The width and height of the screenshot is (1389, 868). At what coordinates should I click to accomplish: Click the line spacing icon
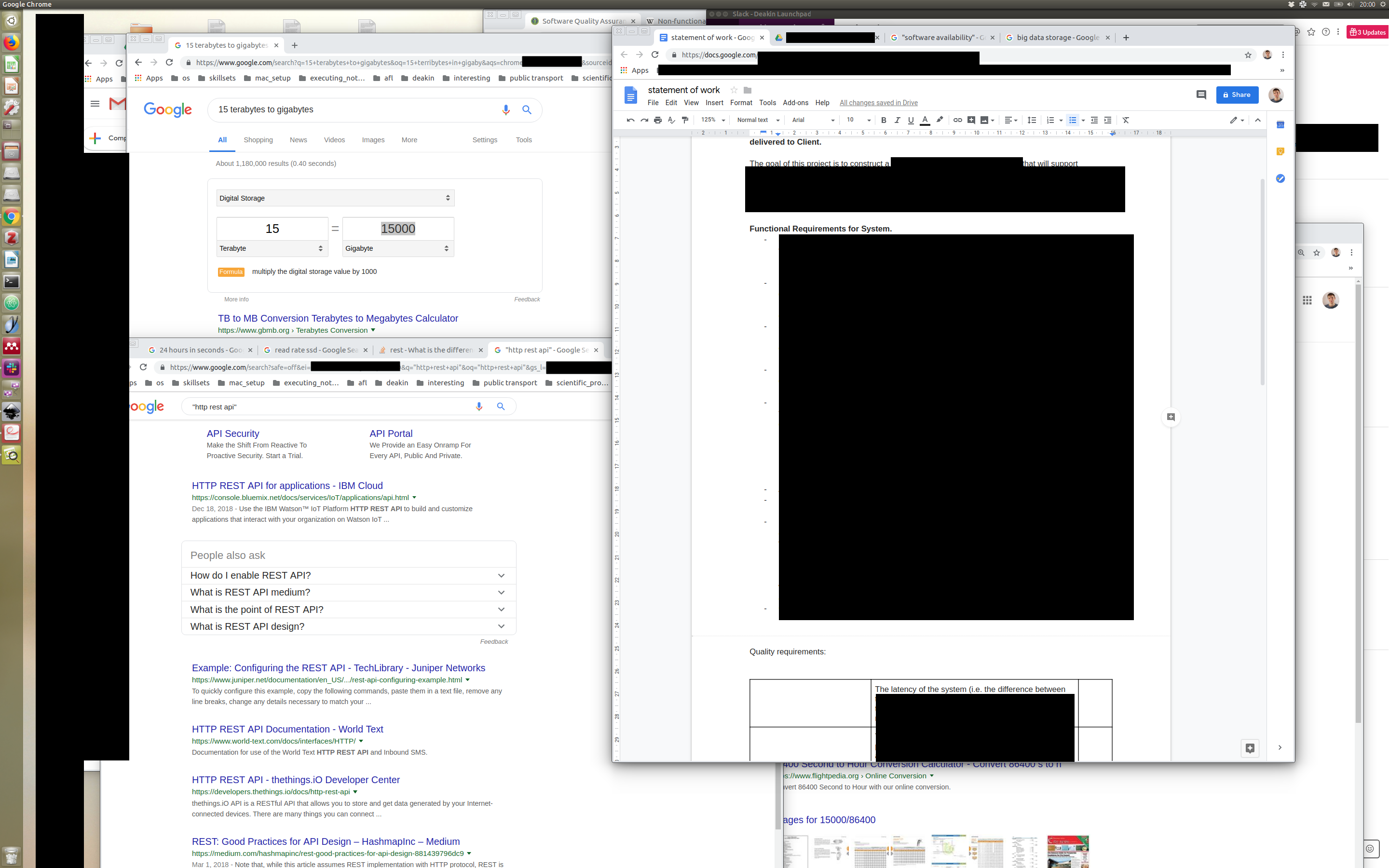(x=1032, y=120)
